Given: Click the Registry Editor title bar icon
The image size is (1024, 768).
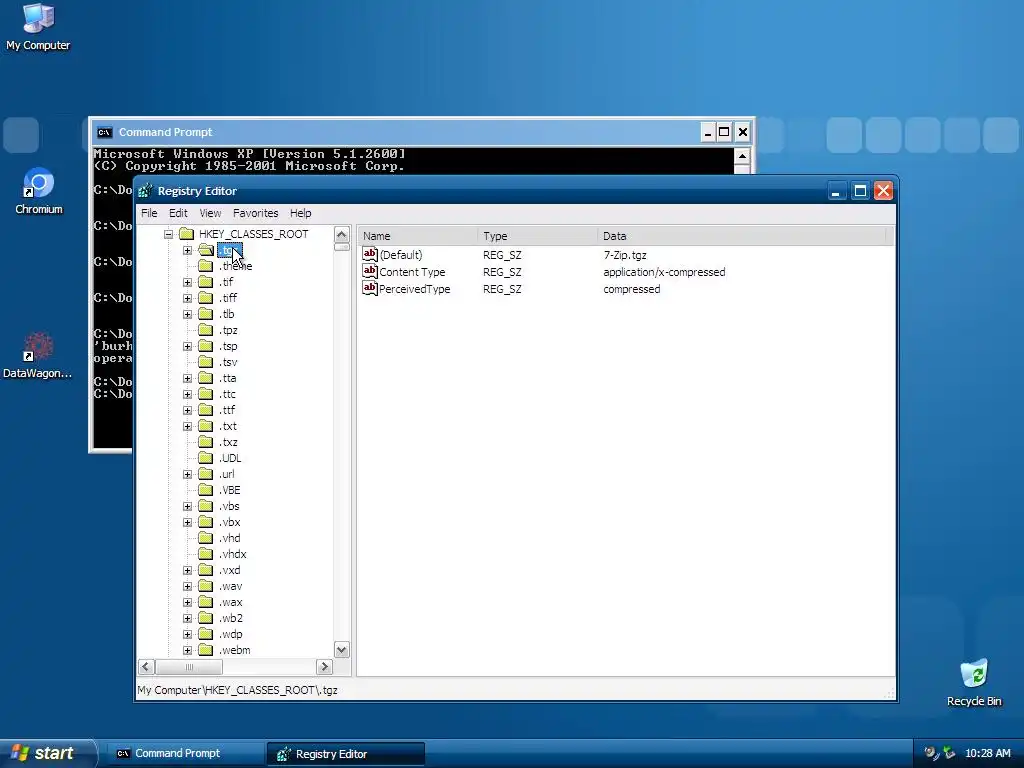Looking at the screenshot, I should coord(146,191).
